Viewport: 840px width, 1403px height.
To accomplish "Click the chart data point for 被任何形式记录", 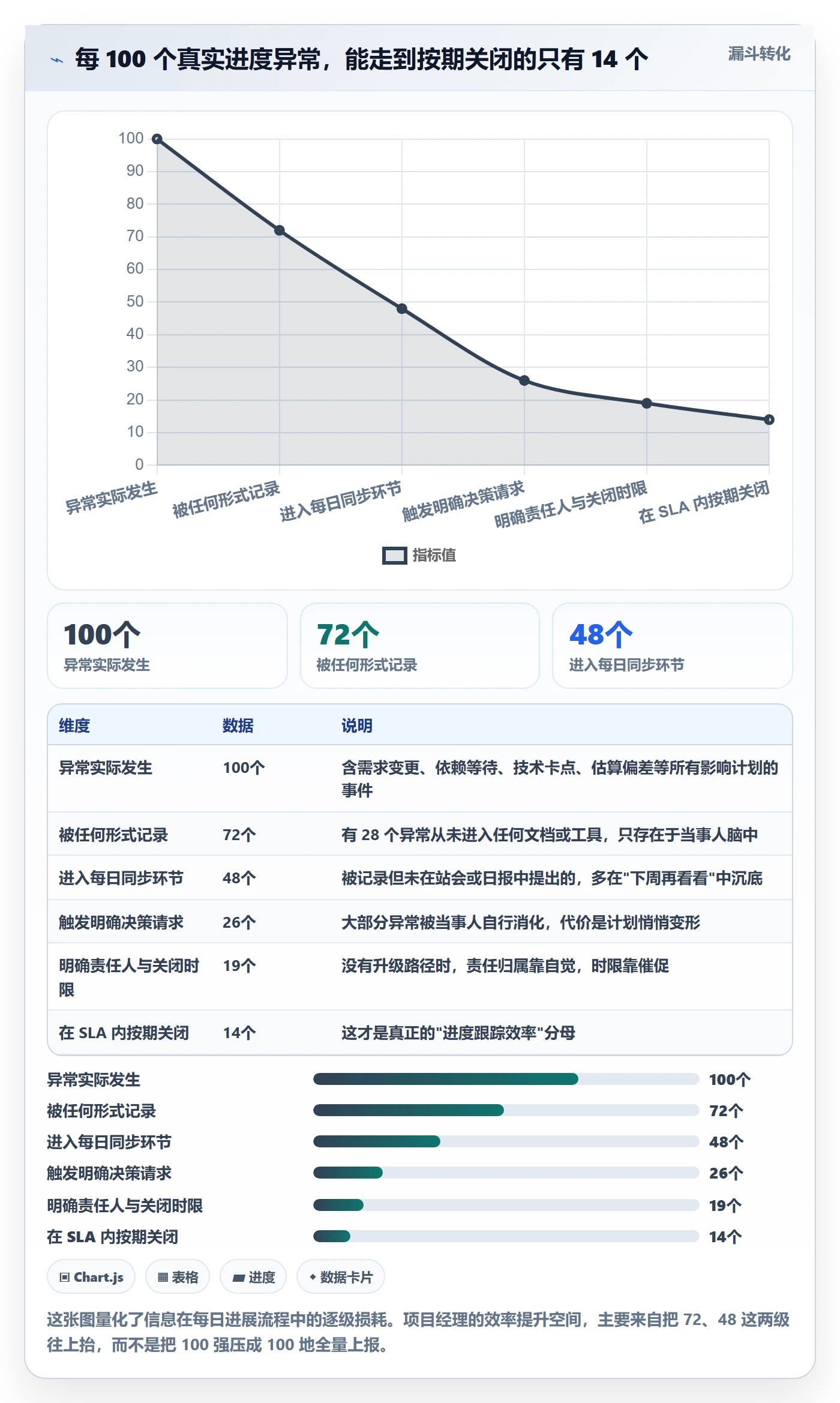I will [x=280, y=230].
